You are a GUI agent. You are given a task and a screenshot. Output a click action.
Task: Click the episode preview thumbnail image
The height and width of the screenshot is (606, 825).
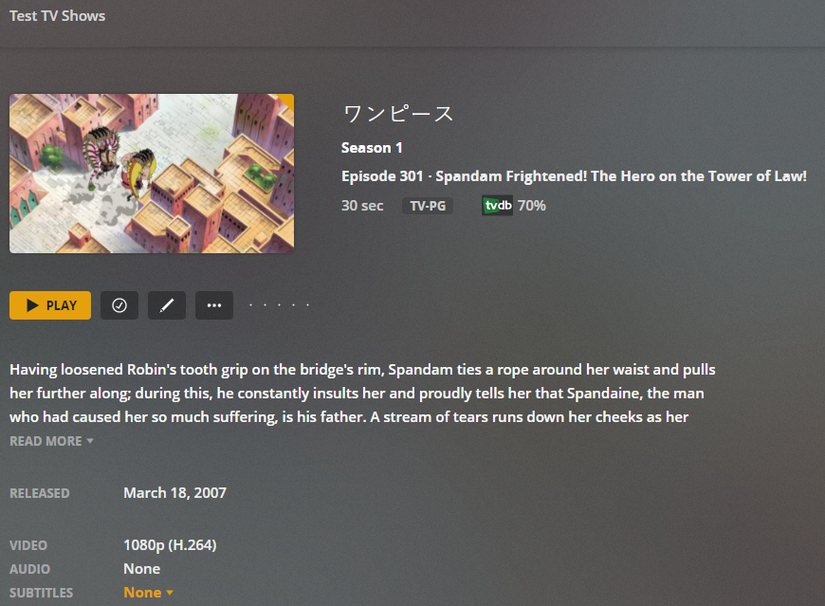click(x=152, y=174)
